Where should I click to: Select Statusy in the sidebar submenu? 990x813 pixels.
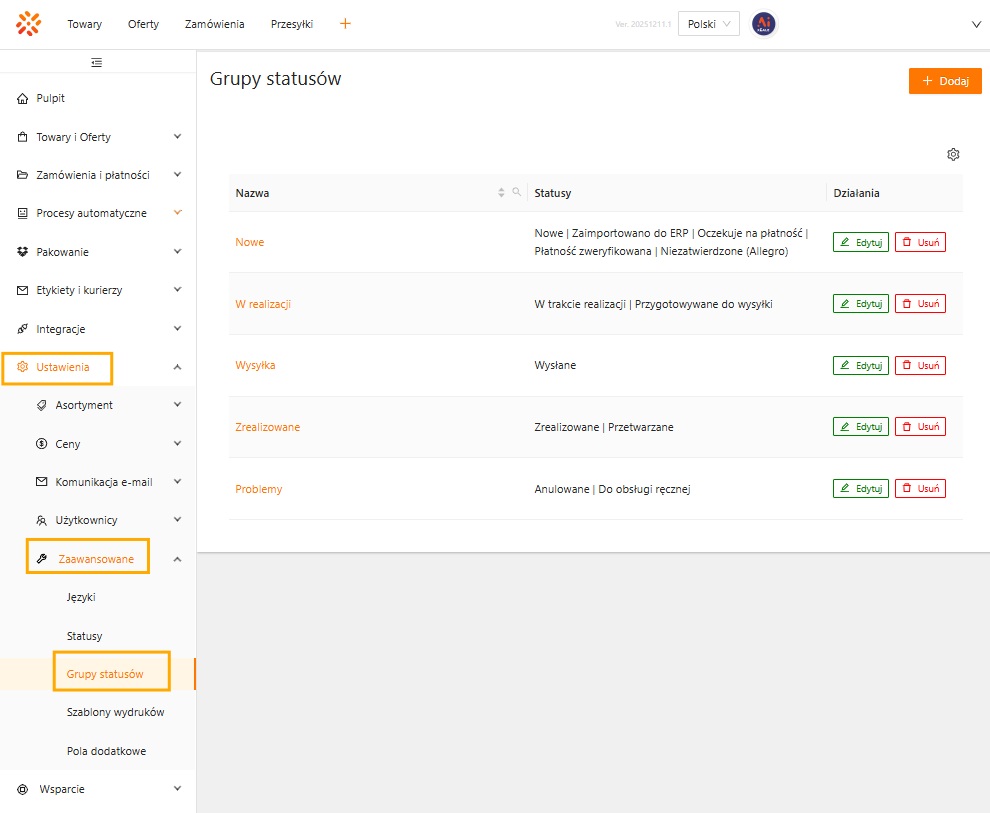(84, 636)
